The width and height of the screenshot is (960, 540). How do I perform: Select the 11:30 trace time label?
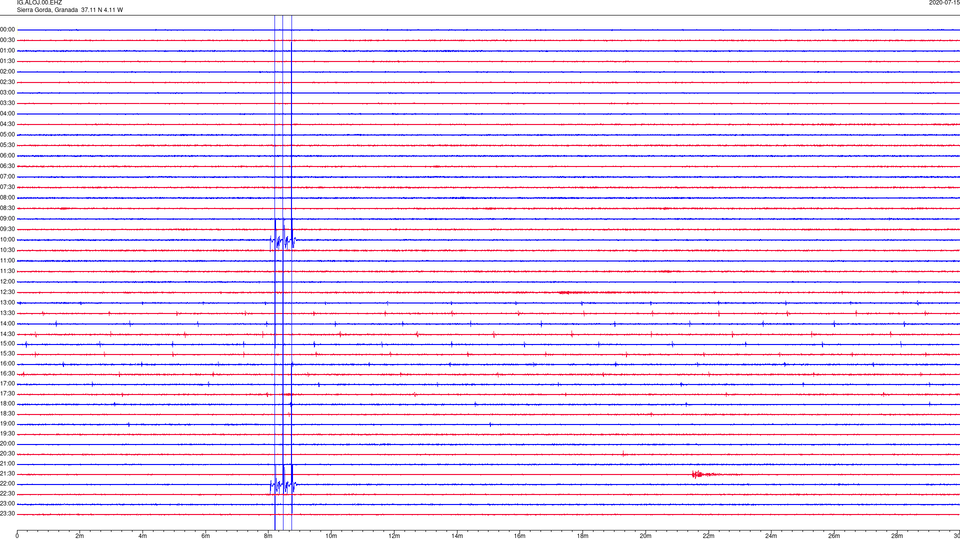coord(8,271)
